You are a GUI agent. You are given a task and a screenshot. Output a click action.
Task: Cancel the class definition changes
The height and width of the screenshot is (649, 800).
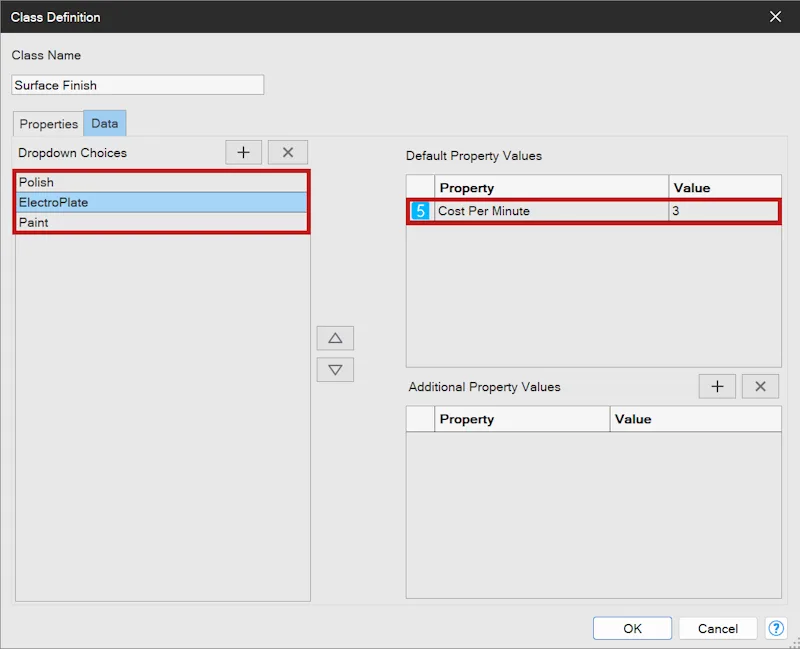point(718,628)
